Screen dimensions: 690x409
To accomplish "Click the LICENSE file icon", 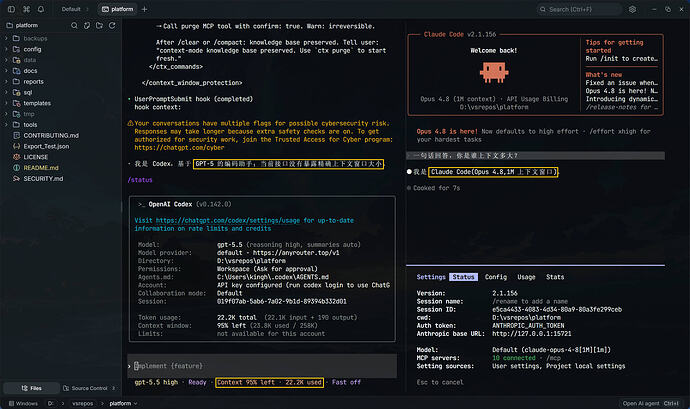I will pyautogui.click(x=16, y=157).
